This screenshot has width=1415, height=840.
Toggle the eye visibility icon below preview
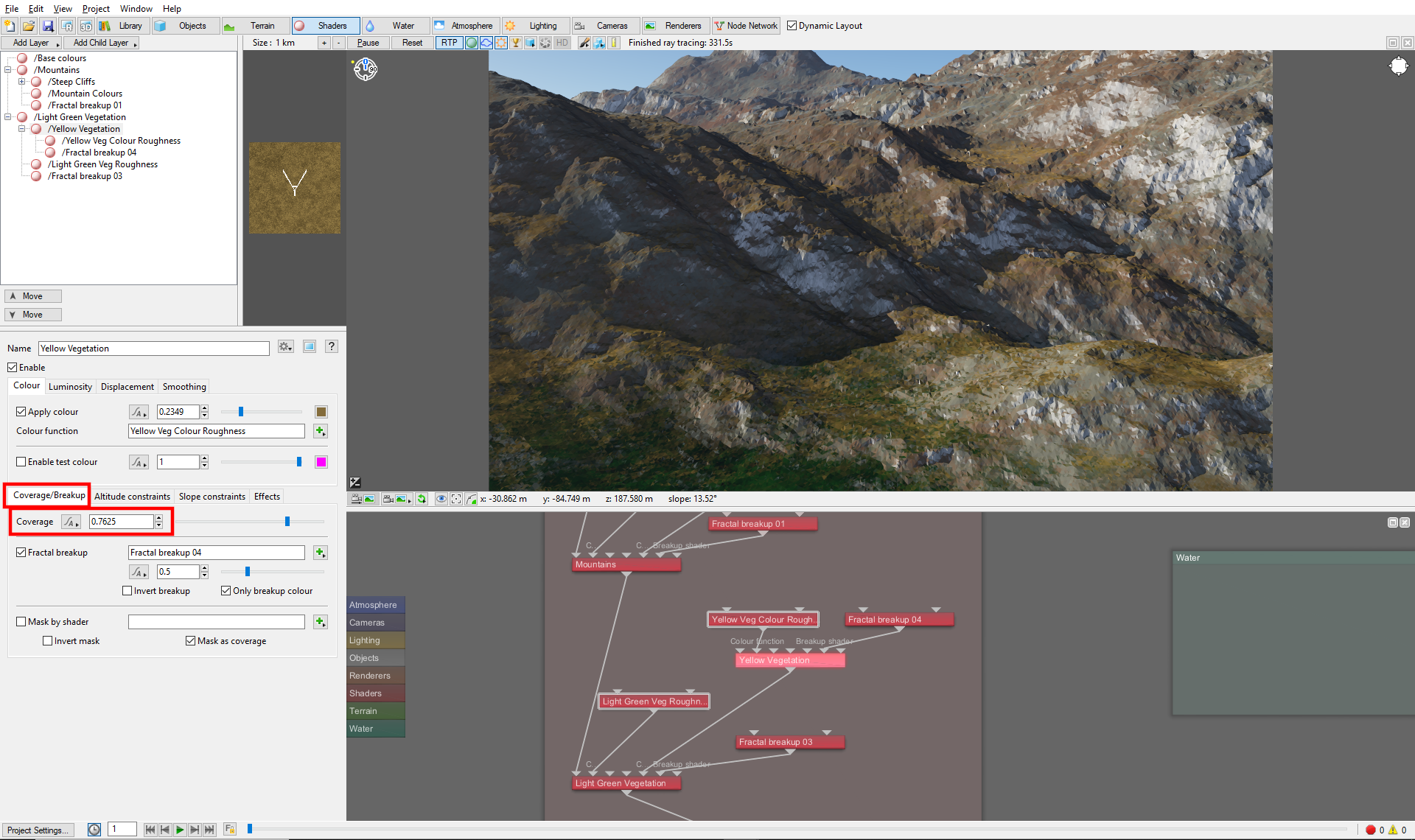pyautogui.click(x=441, y=499)
